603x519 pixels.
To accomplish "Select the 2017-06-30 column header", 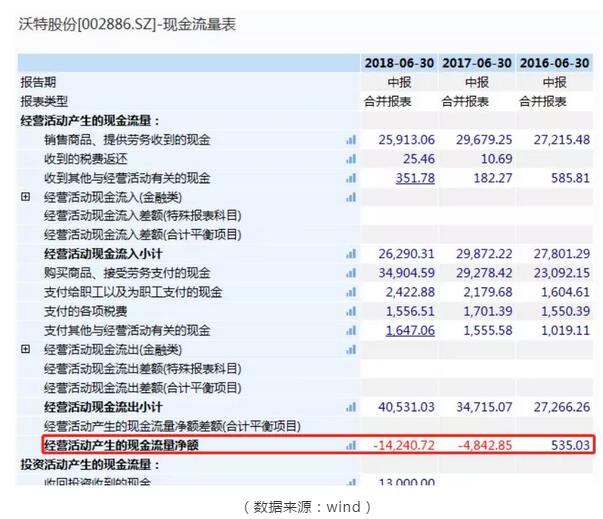I will click(477, 63).
